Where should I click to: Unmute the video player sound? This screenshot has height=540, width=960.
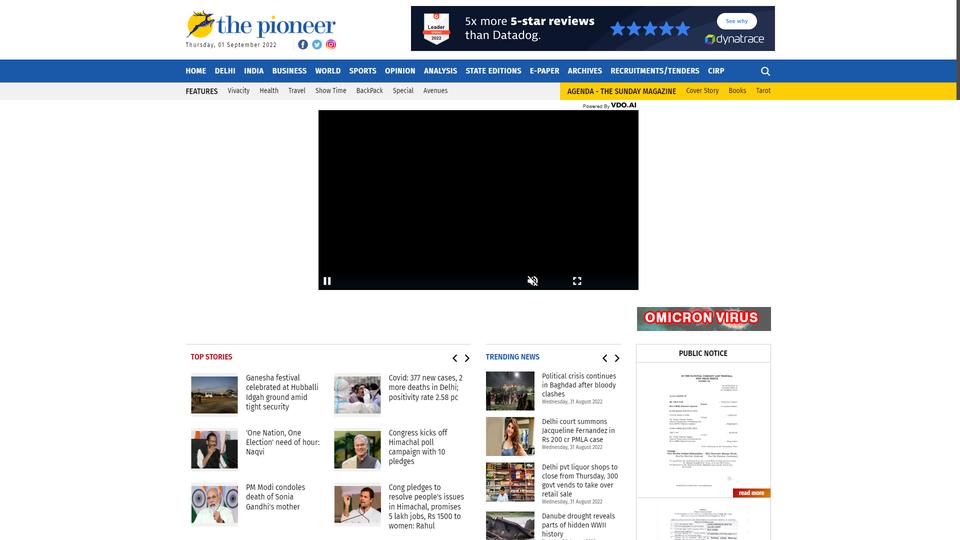[x=533, y=281]
